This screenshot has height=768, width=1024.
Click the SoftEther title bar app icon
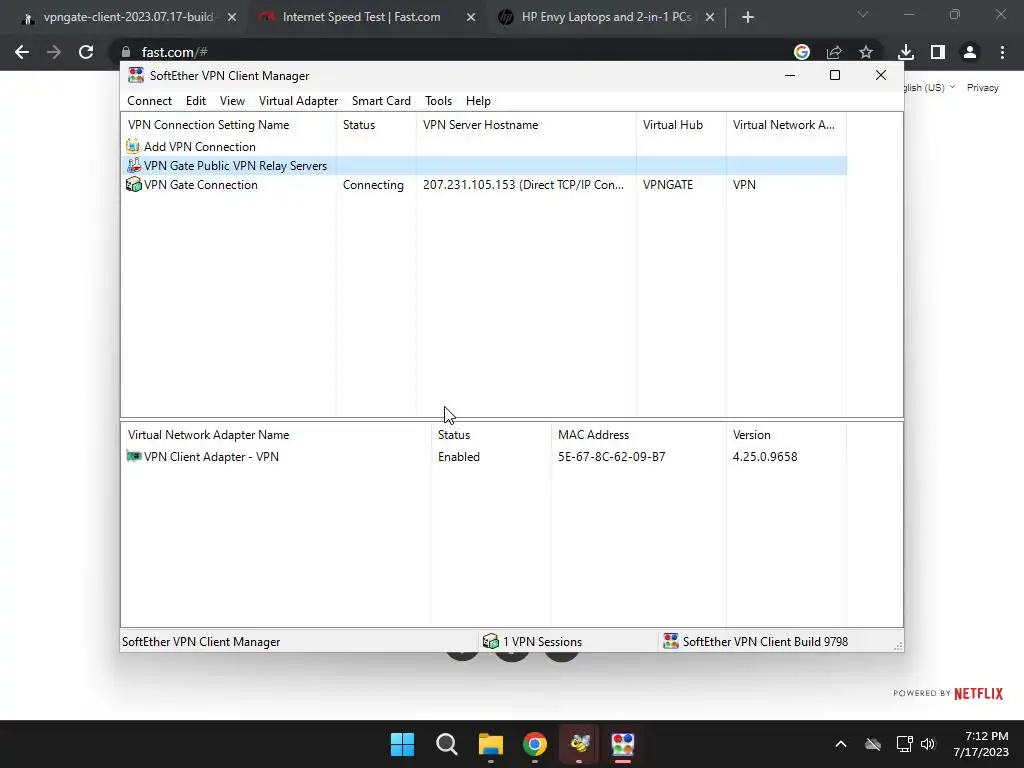[136, 75]
